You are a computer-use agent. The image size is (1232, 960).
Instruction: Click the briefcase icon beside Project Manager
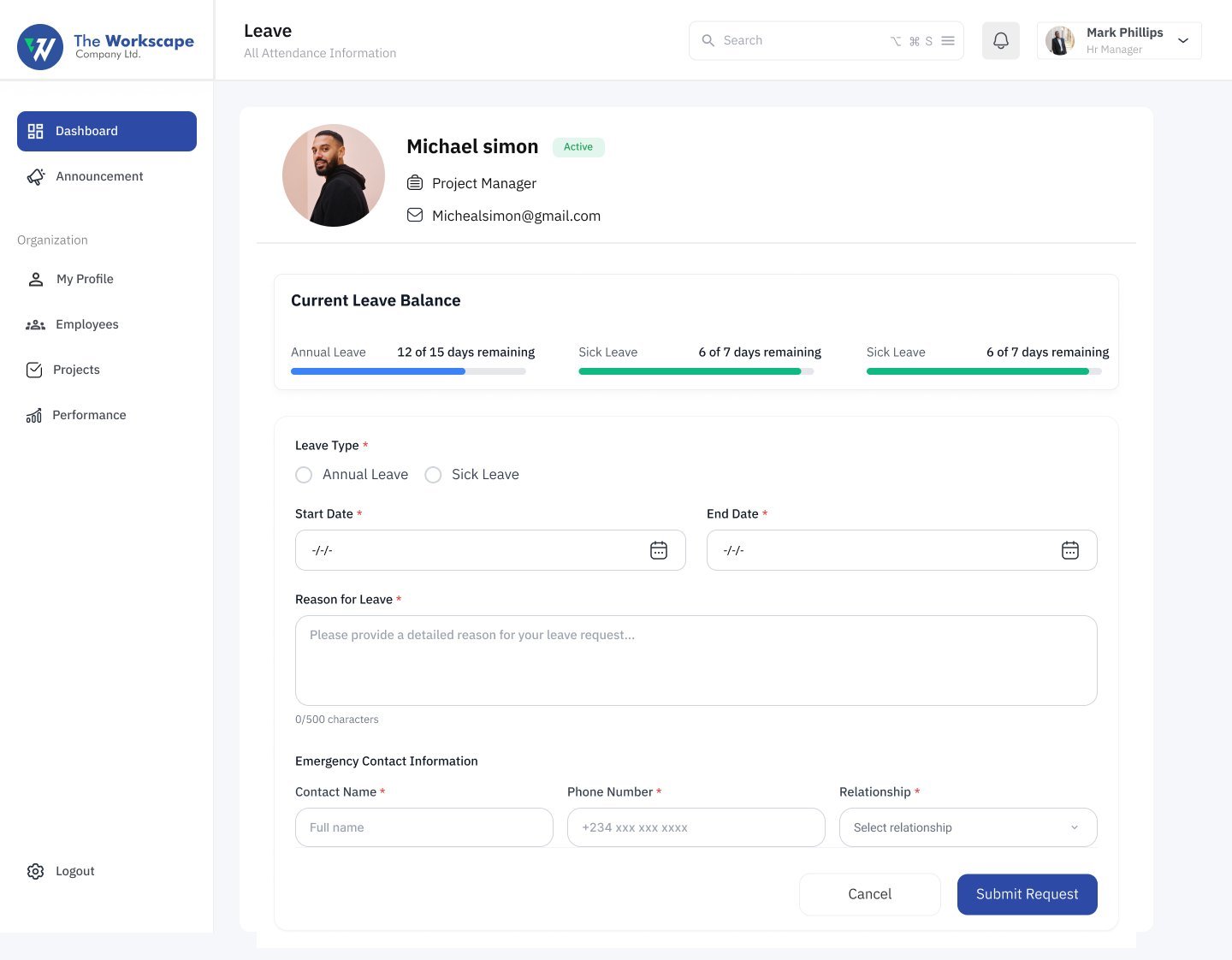click(415, 182)
